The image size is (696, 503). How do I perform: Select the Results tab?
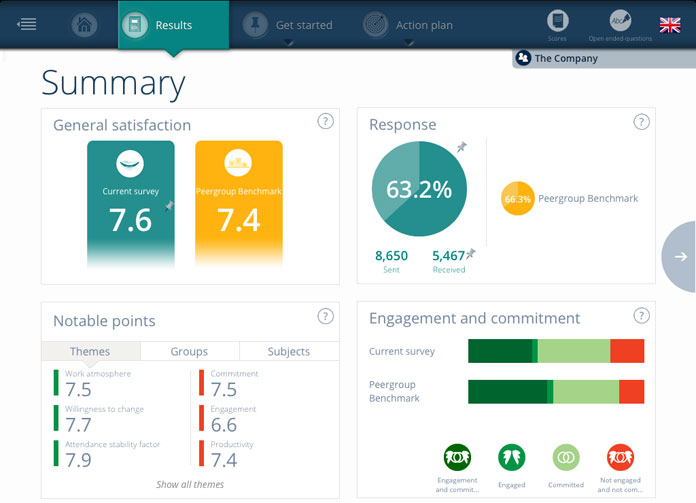click(174, 25)
